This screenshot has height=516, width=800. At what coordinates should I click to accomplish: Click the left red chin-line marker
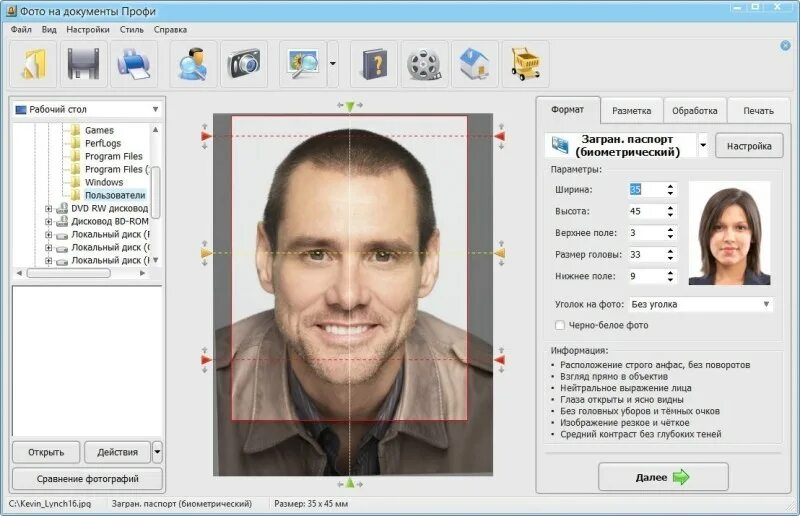tap(206, 360)
